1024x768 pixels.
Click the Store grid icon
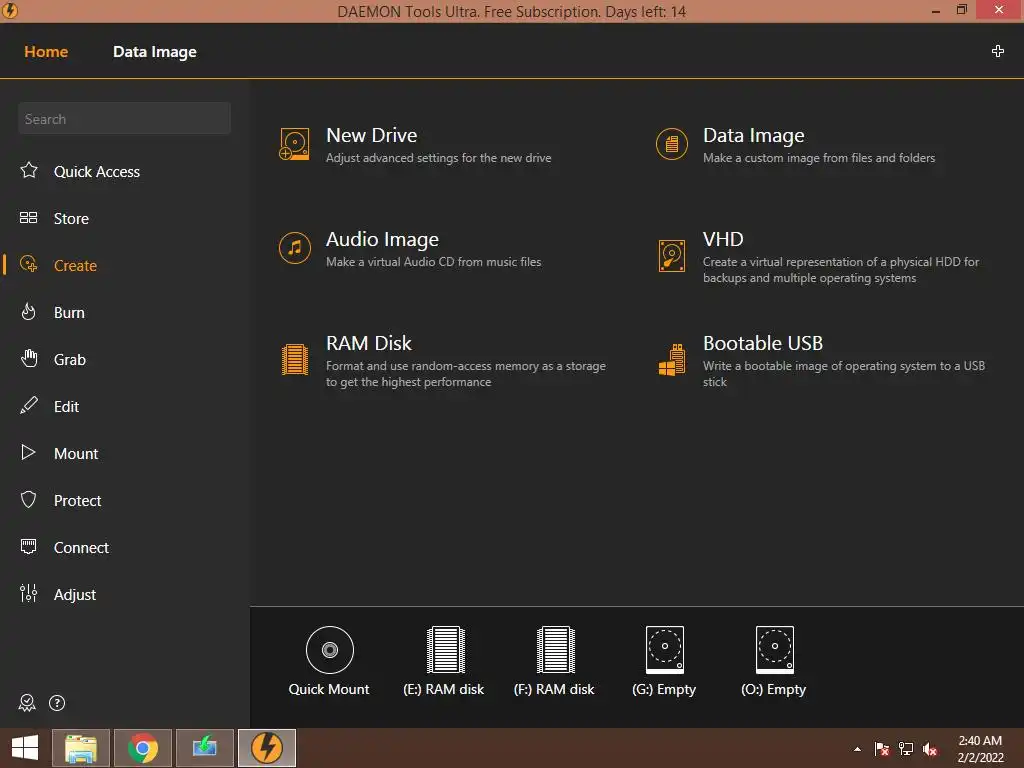pyautogui.click(x=29, y=217)
